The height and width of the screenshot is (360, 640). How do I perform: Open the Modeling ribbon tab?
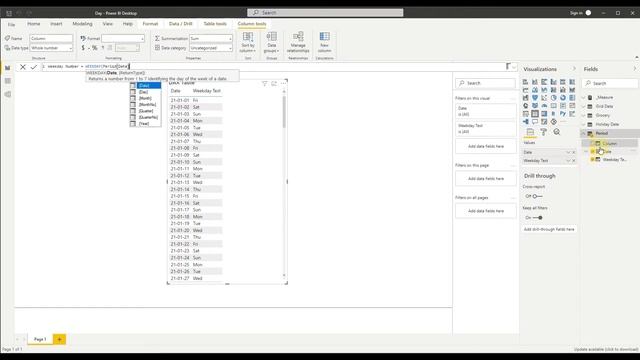pos(82,24)
